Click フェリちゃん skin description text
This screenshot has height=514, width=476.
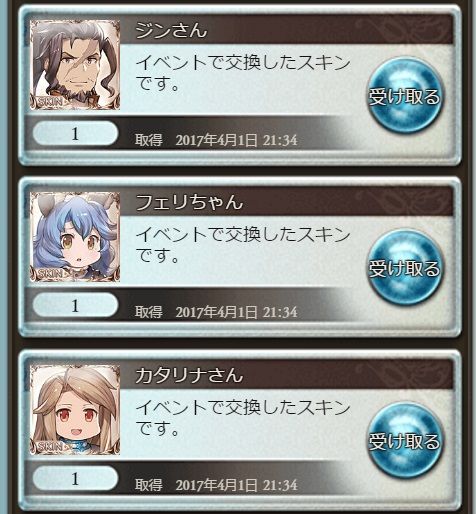[243, 245]
